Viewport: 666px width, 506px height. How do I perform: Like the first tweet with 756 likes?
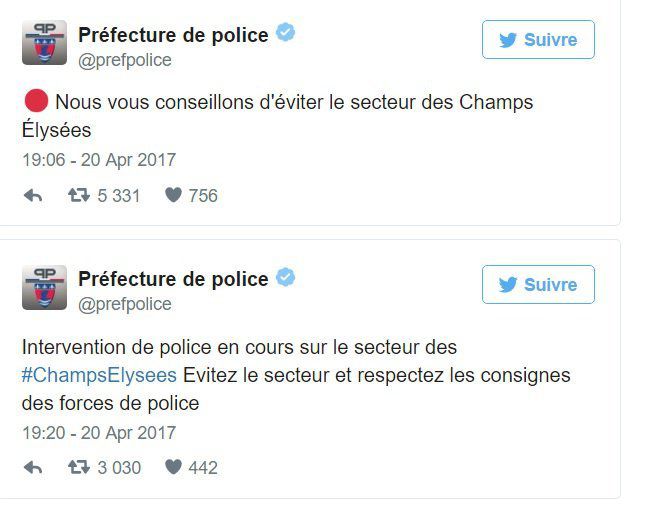point(173,195)
